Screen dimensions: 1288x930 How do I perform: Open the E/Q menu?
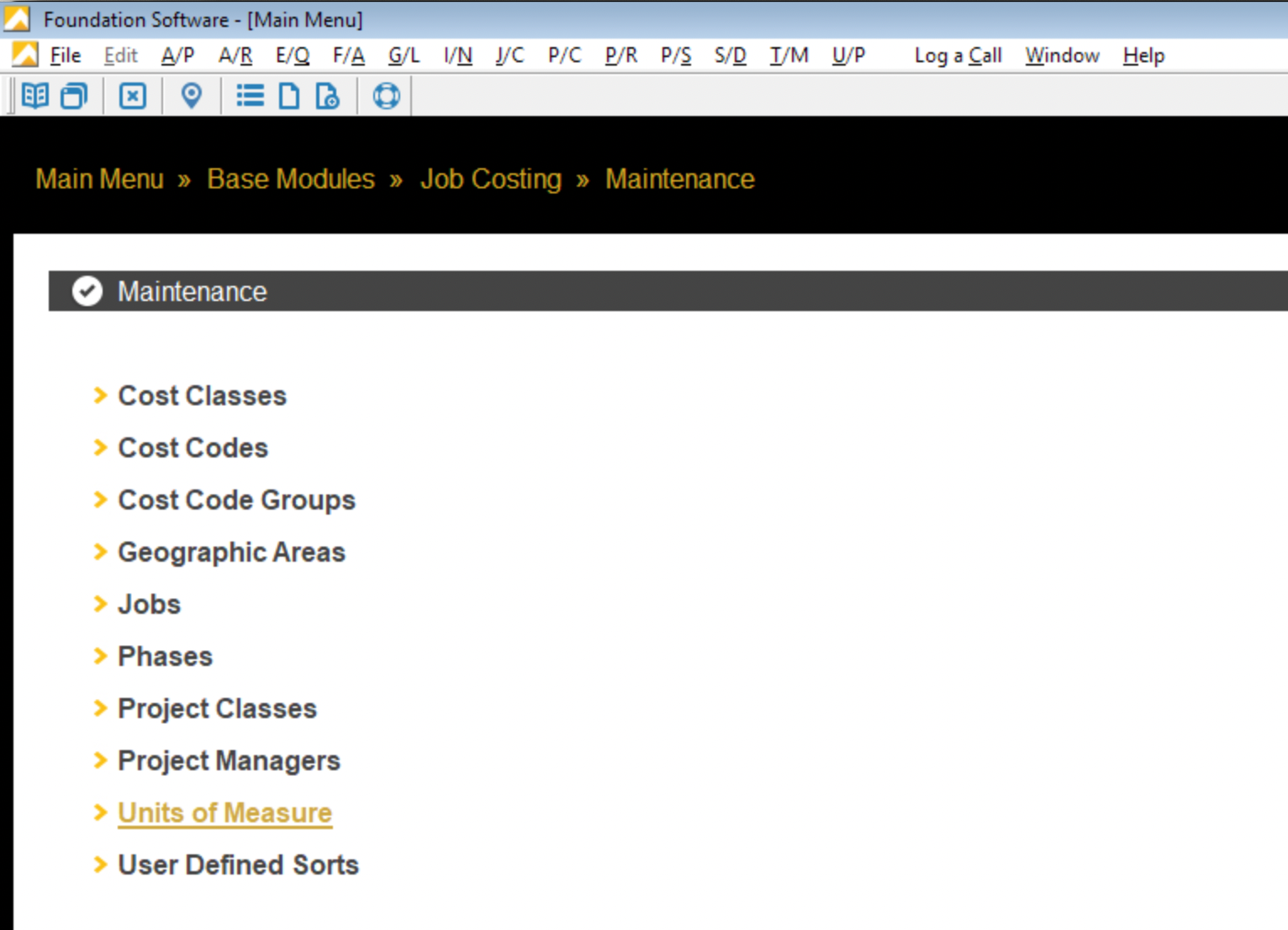click(x=293, y=55)
